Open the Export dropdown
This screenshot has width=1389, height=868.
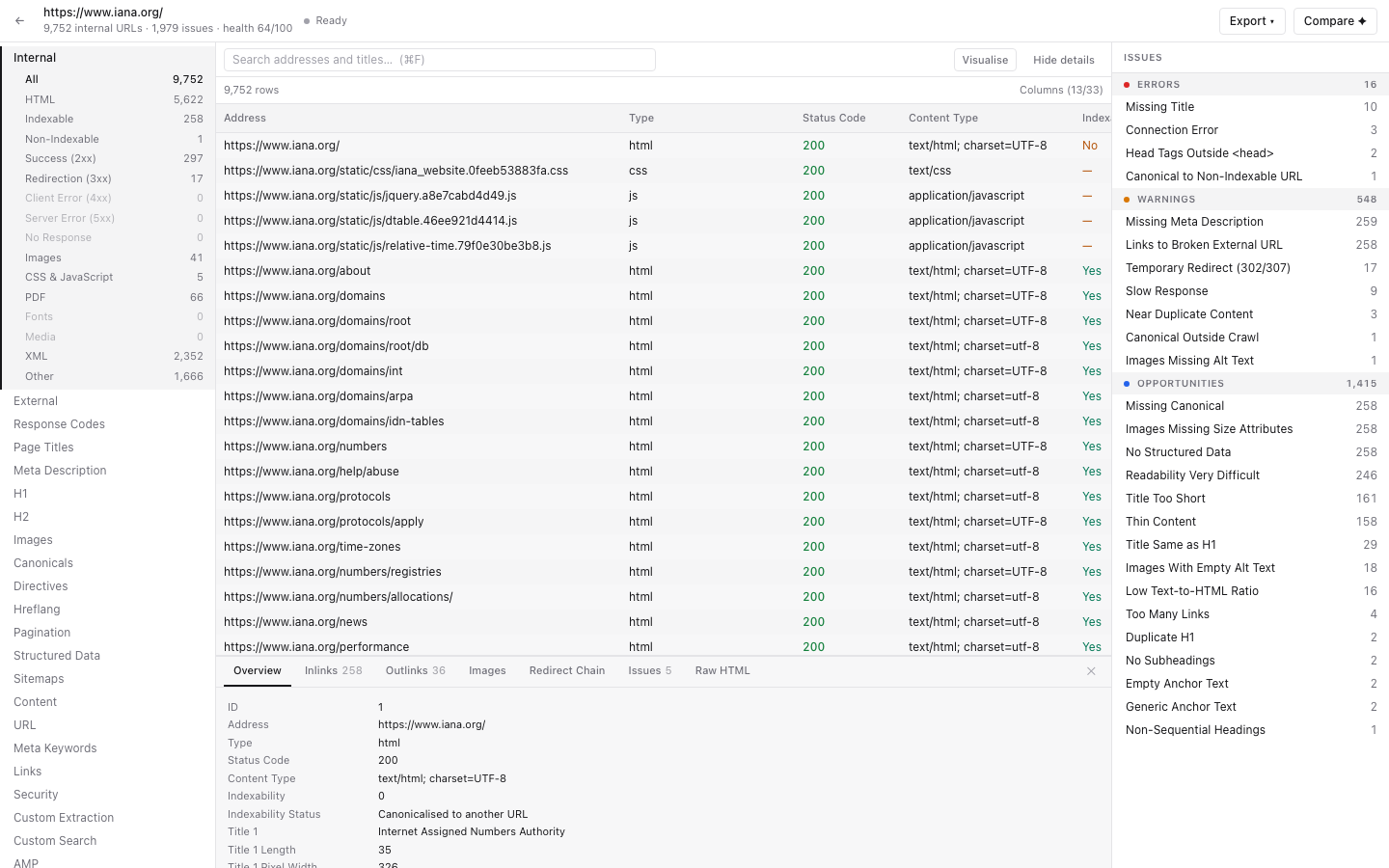coord(1252,21)
